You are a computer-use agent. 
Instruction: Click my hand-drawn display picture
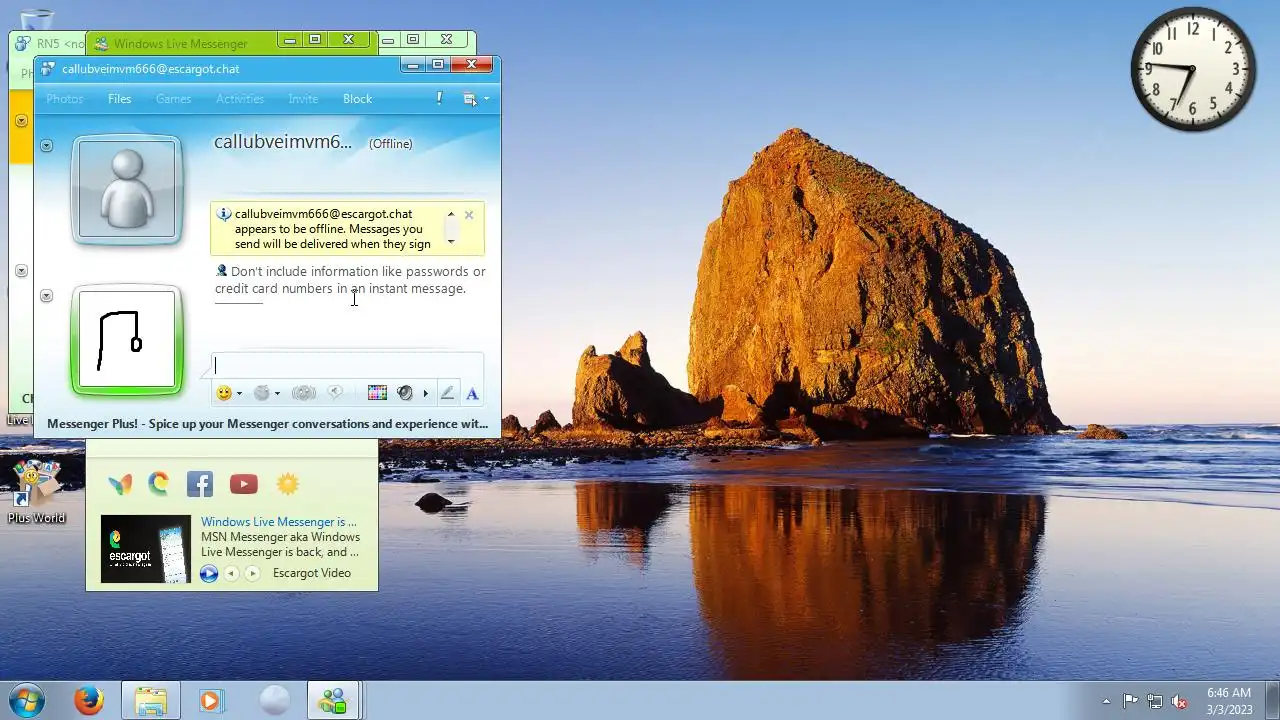pyautogui.click(x=127, y=340)
